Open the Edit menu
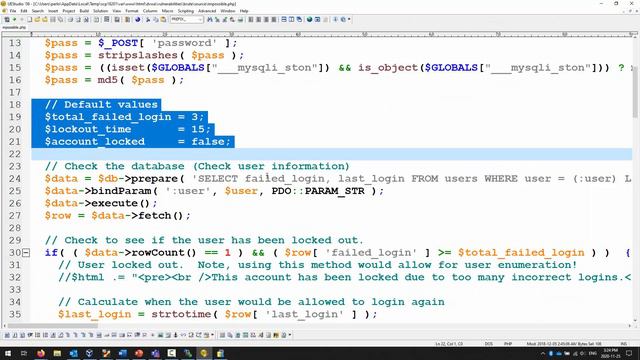Viewport: 640px width, 360px height. (24, 11)
